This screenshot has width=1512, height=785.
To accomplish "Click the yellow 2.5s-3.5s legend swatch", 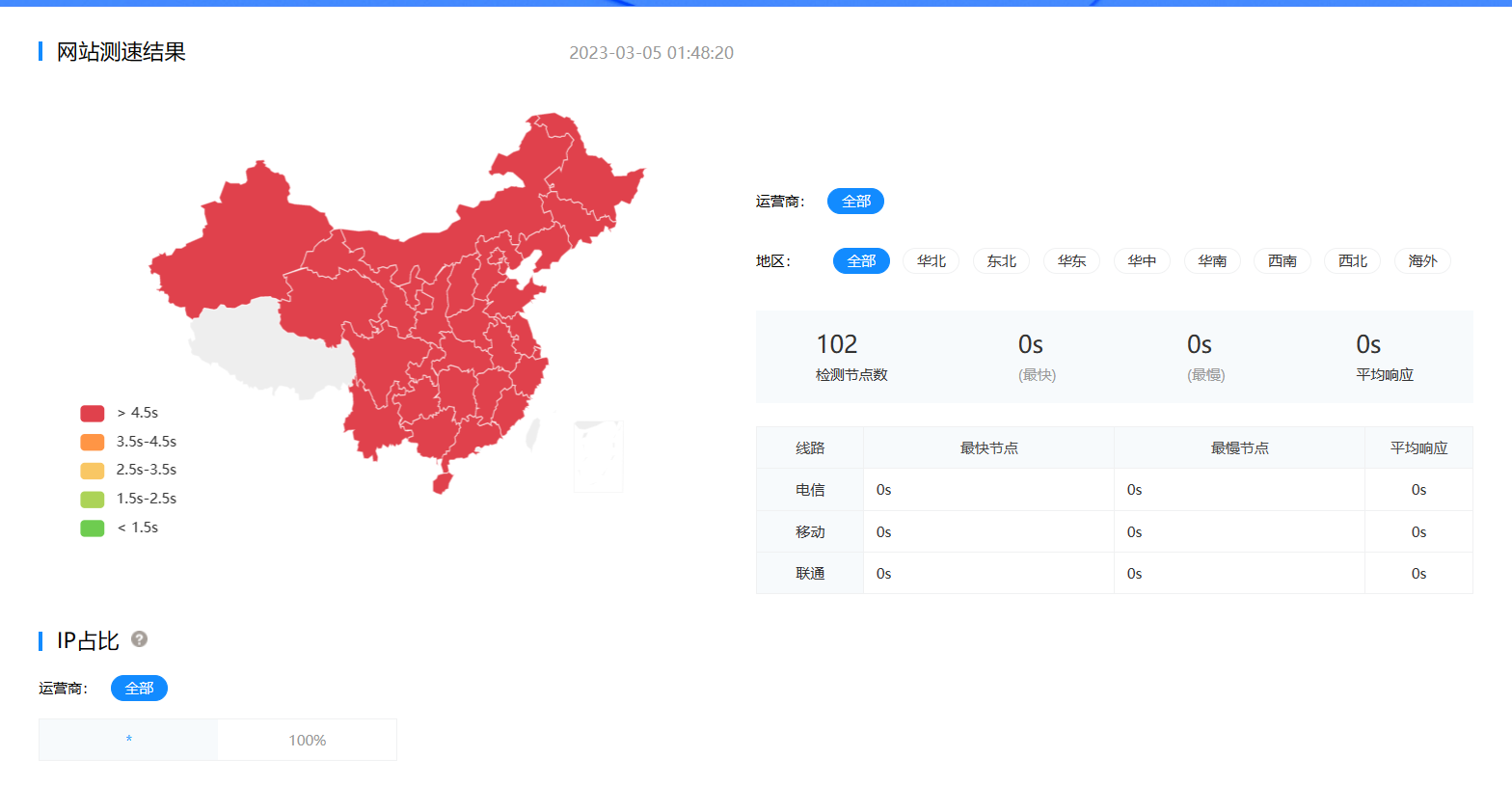I will [x=93, y=471].
